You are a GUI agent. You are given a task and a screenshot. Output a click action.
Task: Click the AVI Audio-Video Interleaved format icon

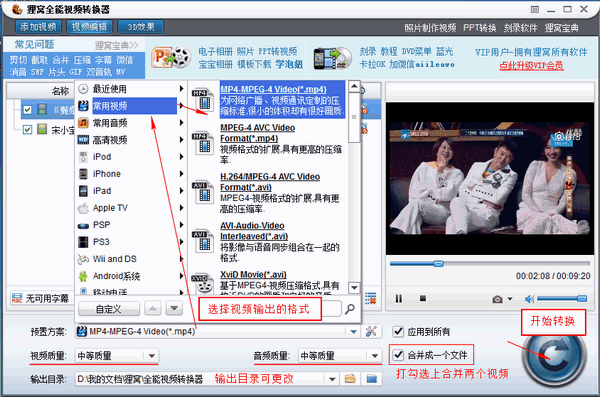(x=203, y=241)
